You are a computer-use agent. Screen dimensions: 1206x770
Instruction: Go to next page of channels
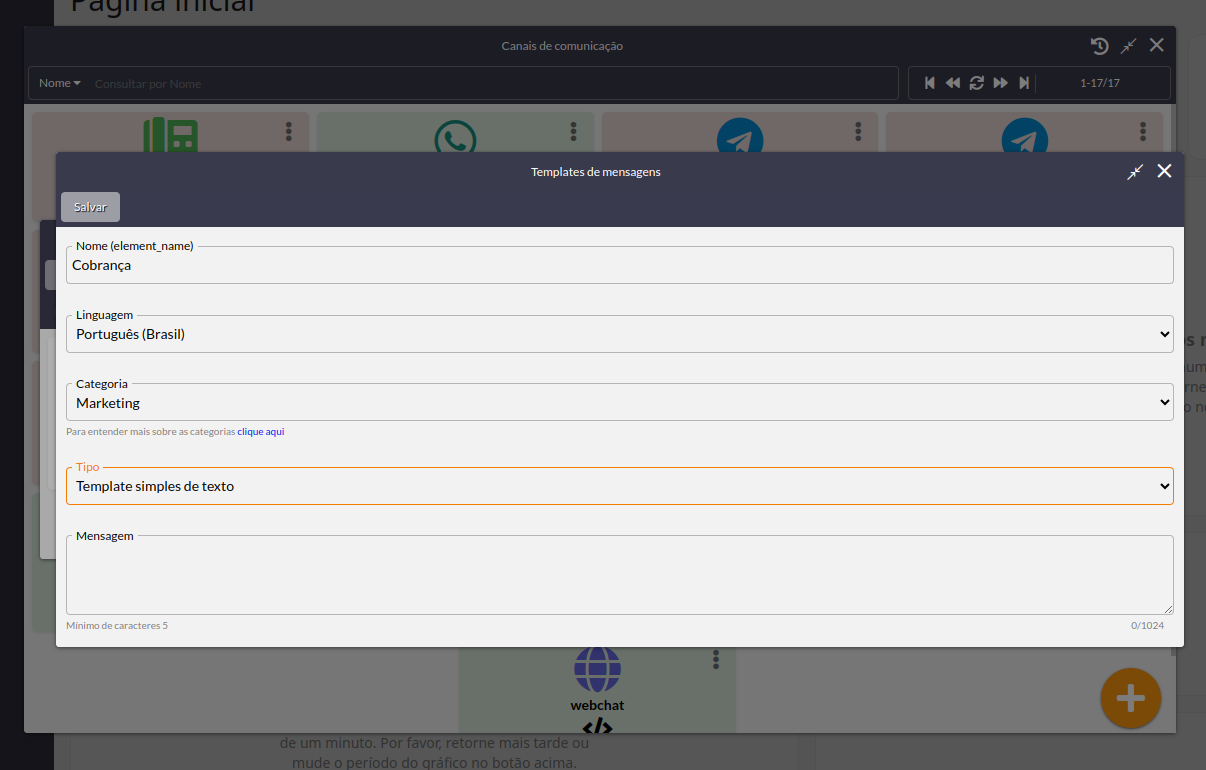pos(1001,83)
